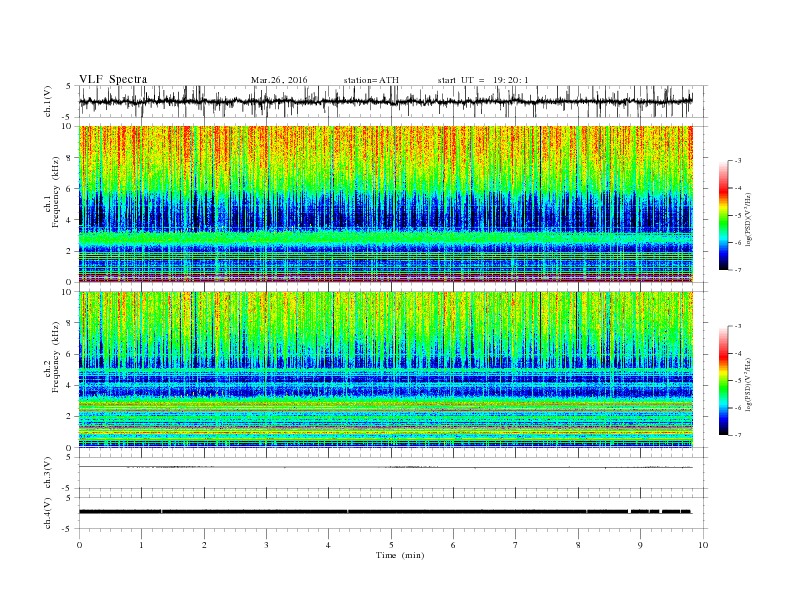This screenshot has width=792, height=612.
Task: Click the '-7' tick on ch.1 colorbar
Action: [737, 270]
